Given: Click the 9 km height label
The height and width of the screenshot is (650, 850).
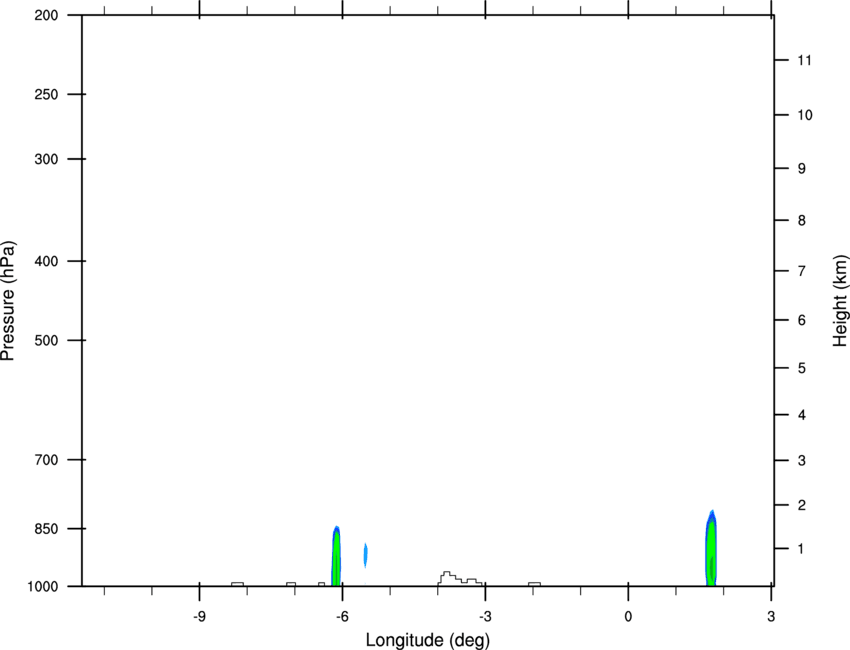Looking at the screenshot, I should click(801, 169).
